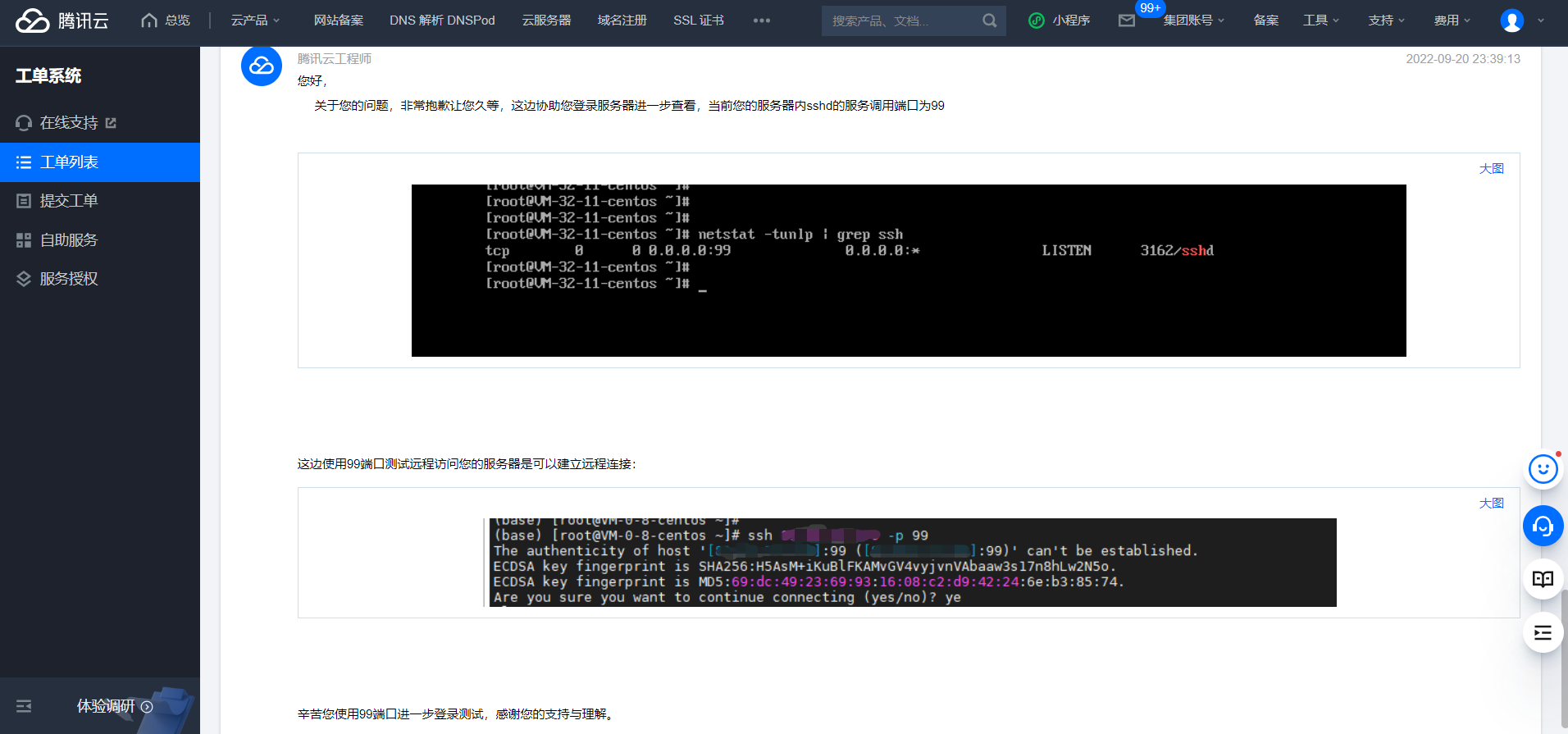1568x734 pixels.
Task: Select 工单列表 in the sidebar
Action: pyautogui.click(x=100, y=162)
